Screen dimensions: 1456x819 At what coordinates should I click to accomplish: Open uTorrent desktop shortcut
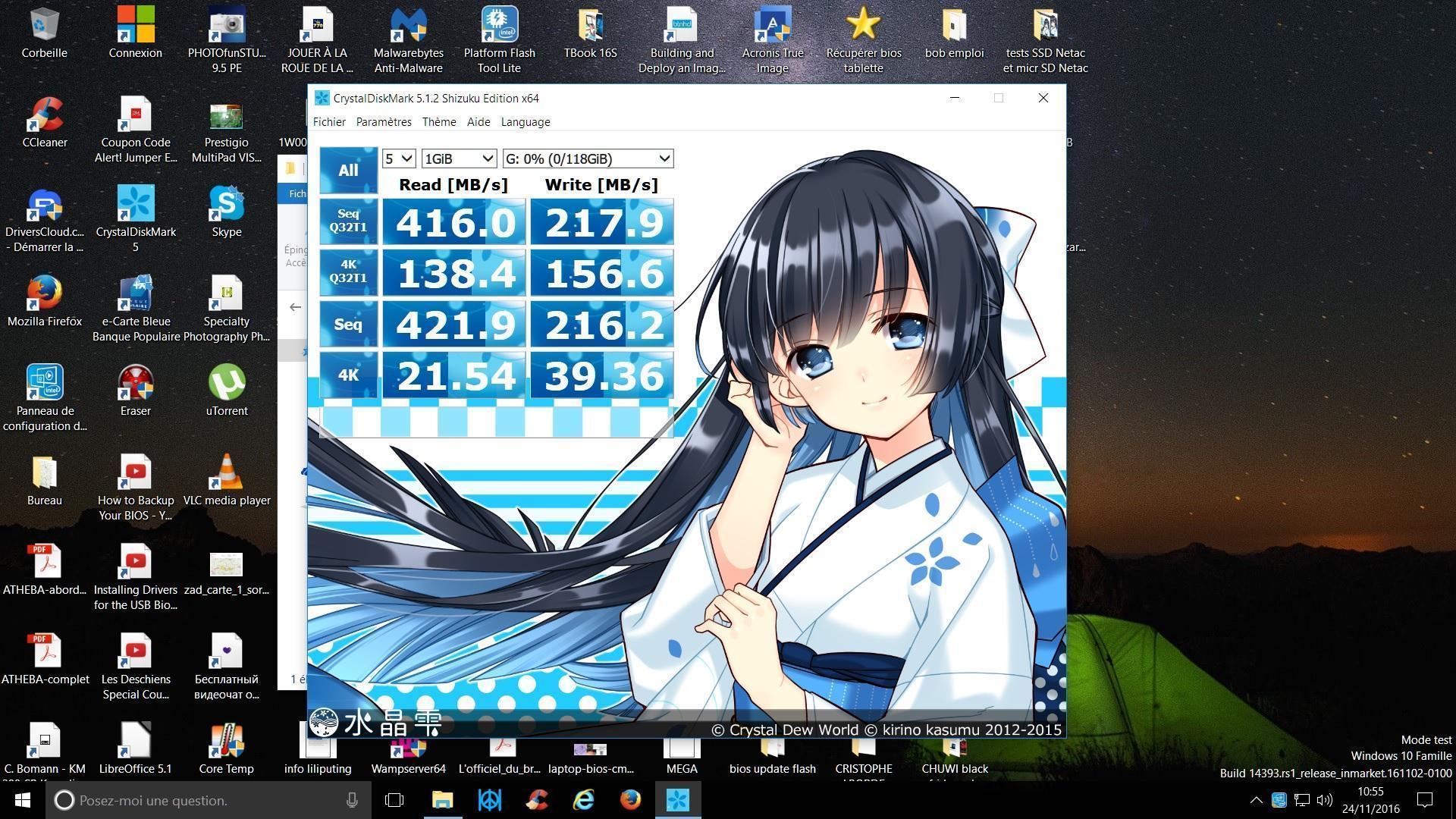point(226,384)
